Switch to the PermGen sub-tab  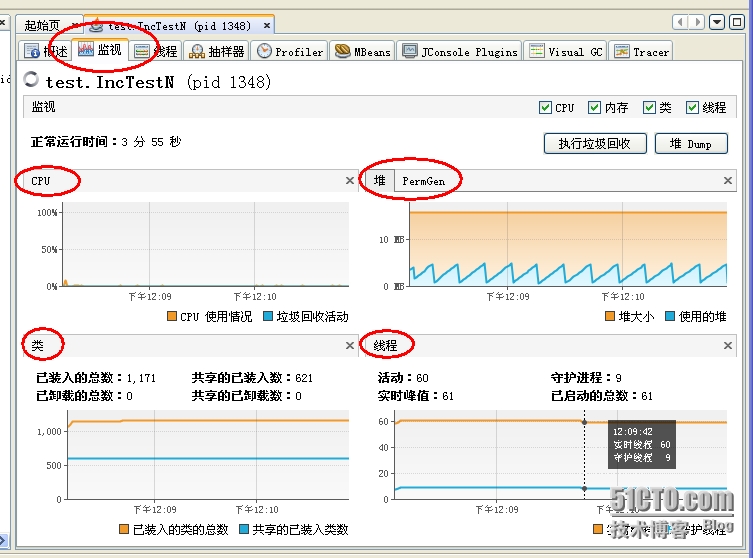(424, 181)
